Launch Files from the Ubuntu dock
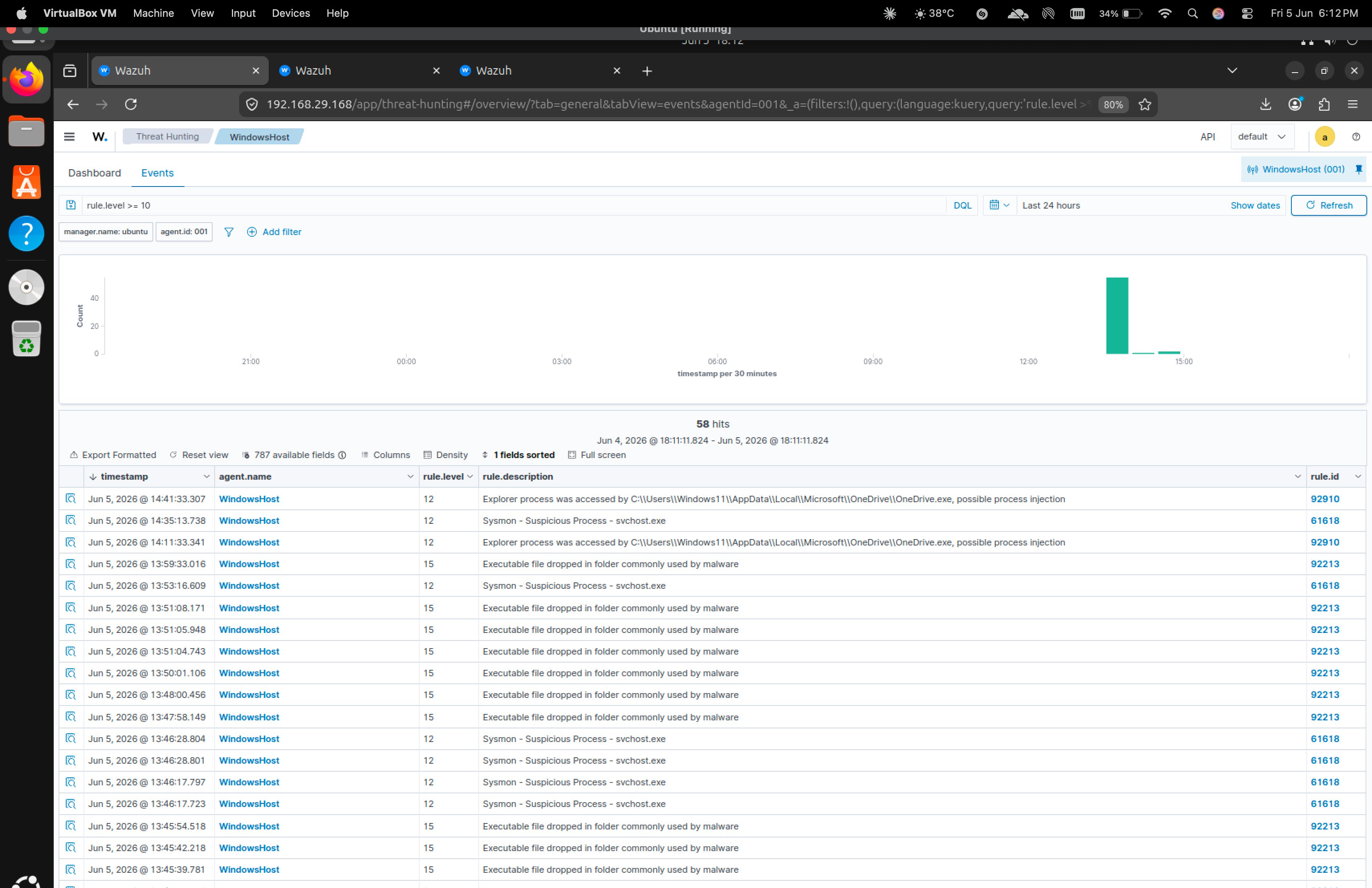 pyautogui.click(x=26, y=132)
